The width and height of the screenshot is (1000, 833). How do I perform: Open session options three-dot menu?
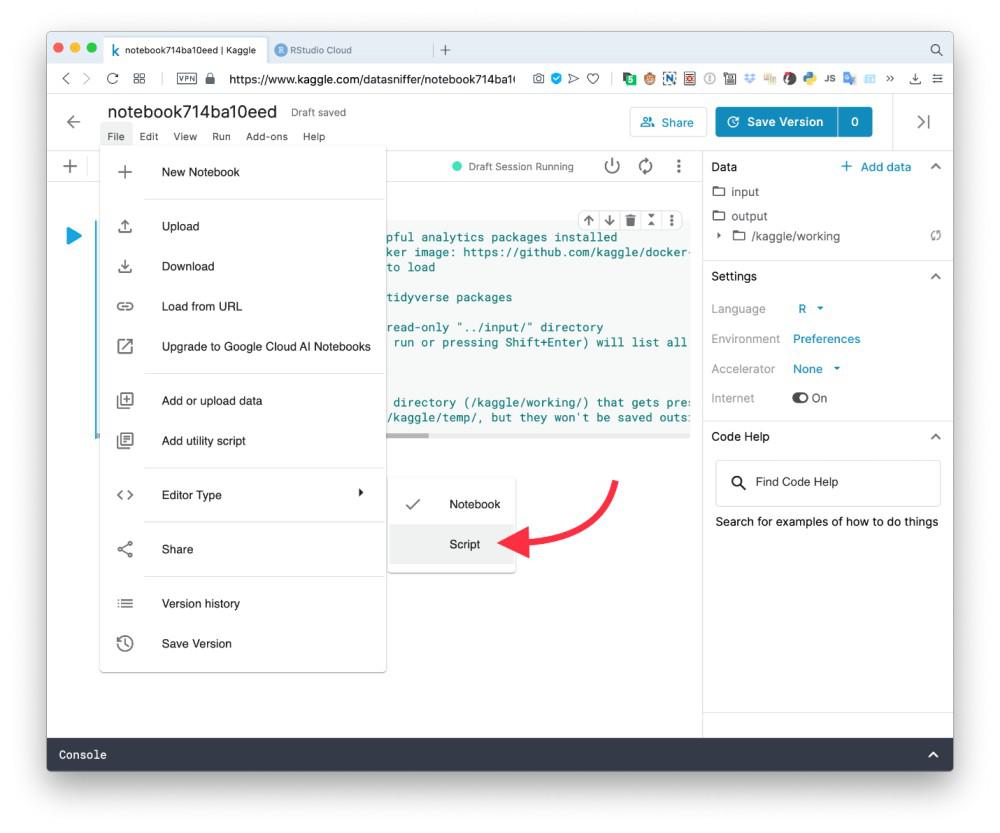[x=679, y=166]
